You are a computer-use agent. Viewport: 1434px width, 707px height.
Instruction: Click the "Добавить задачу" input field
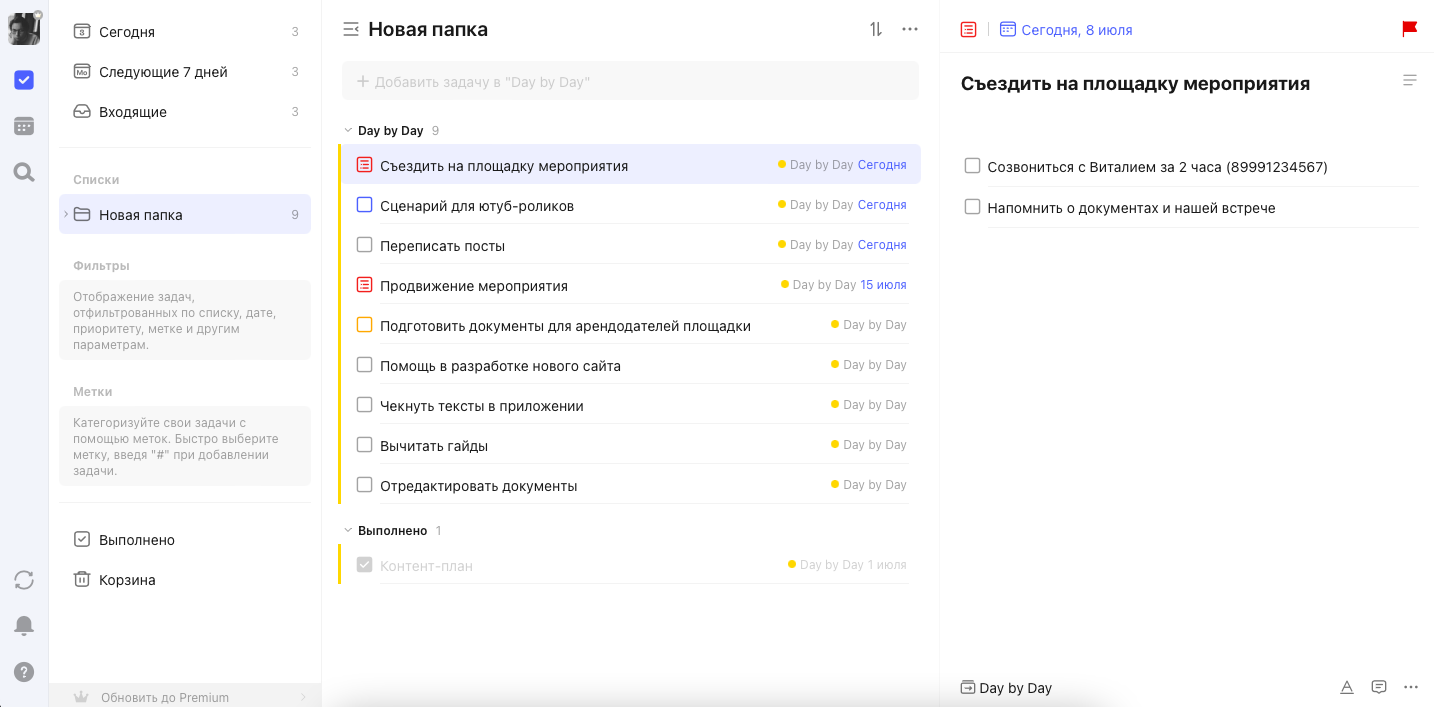pyautogui.click(x=630, y=81)
